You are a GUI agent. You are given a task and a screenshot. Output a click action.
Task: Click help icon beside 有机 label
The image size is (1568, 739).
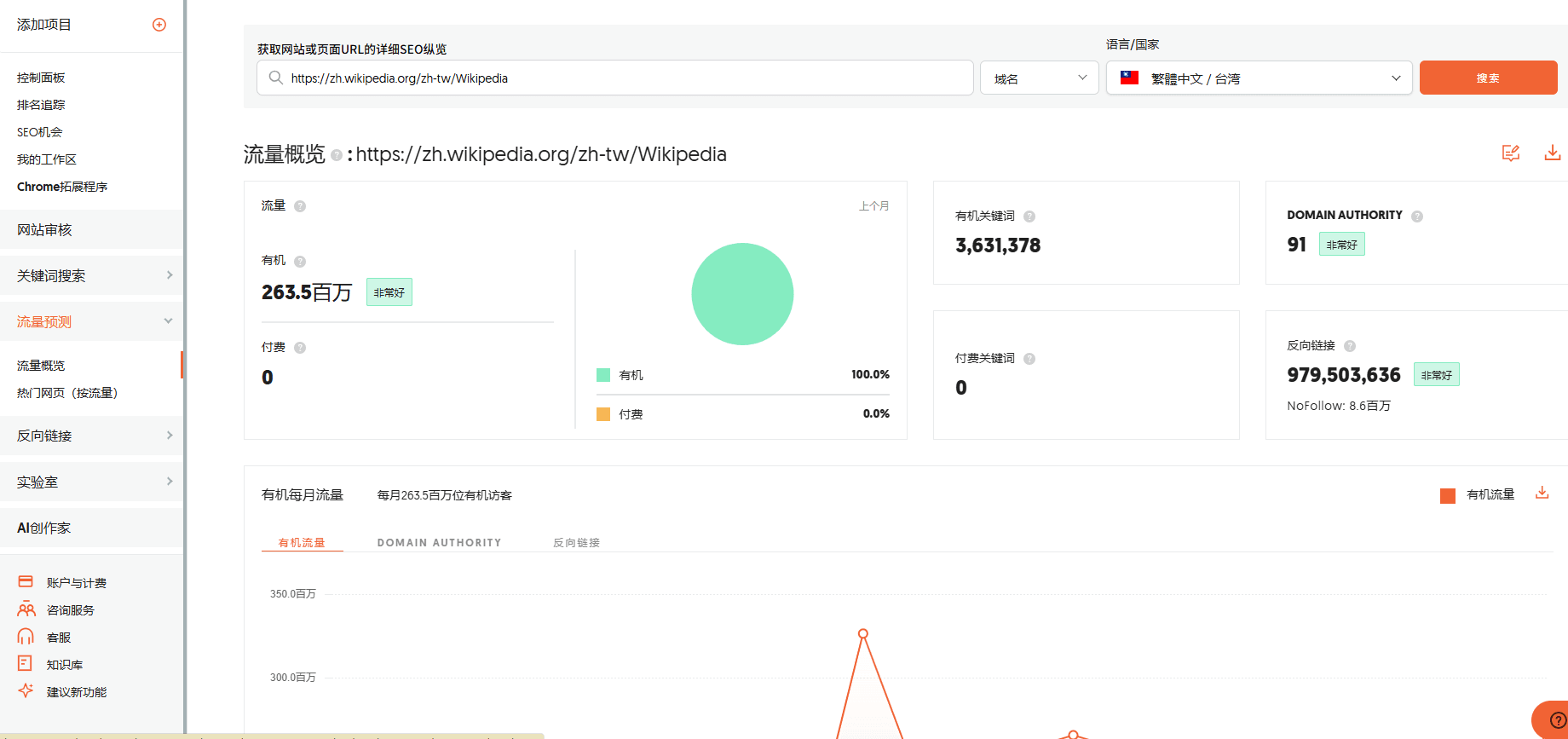300,262
